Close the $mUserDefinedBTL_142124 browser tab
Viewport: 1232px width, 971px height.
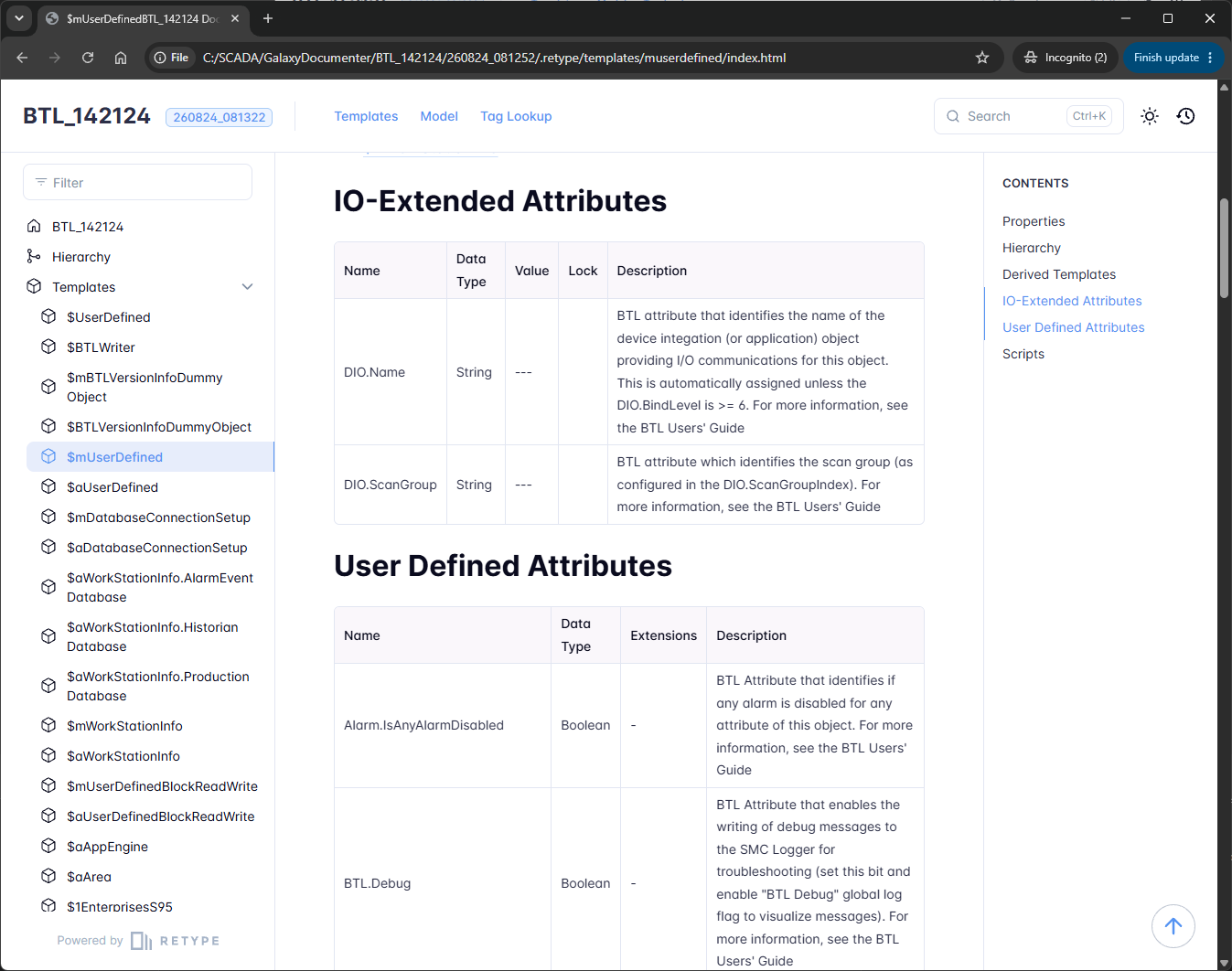tap(235, 18)
